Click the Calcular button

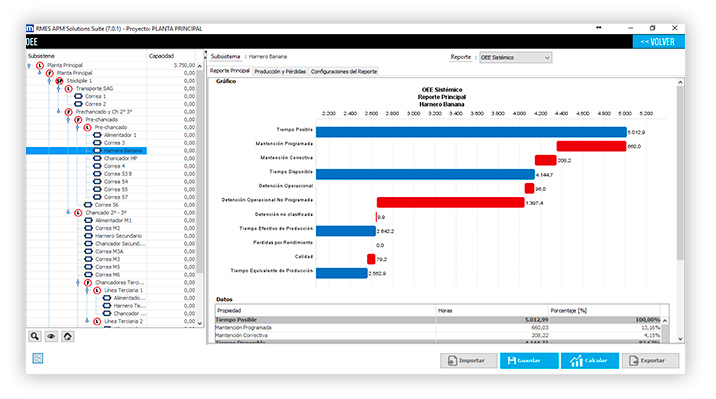tap(590, 361)
